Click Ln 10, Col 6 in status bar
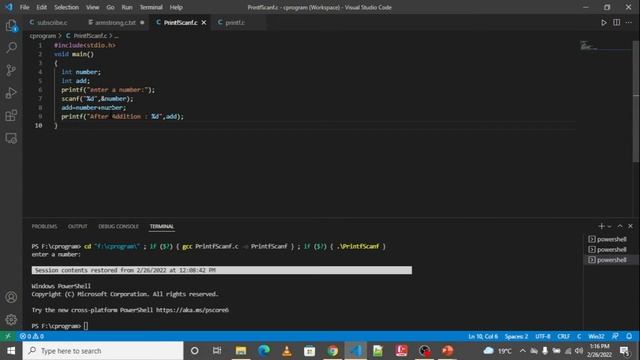640x360 pixels. [x=483, y=336]
